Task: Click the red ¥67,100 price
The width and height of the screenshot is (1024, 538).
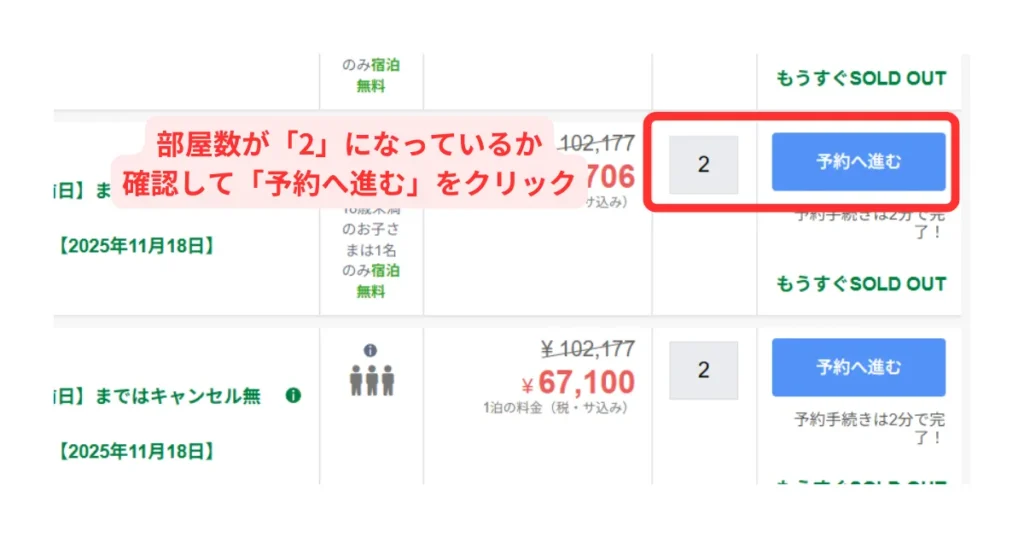Action: pos(577,382)
